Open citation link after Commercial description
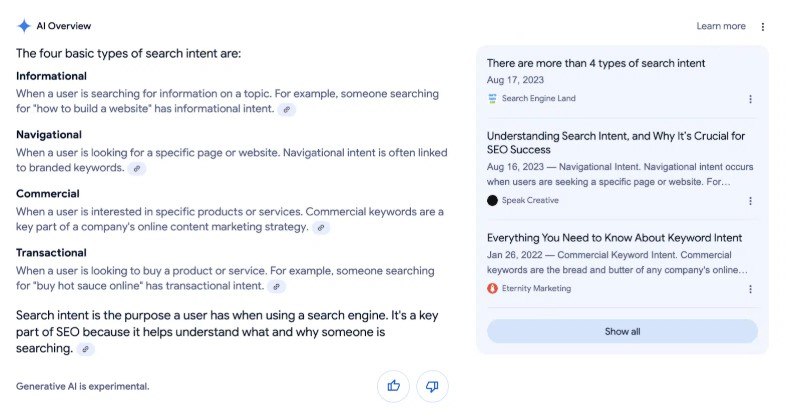The image size is (788, 417). [321, 228]
